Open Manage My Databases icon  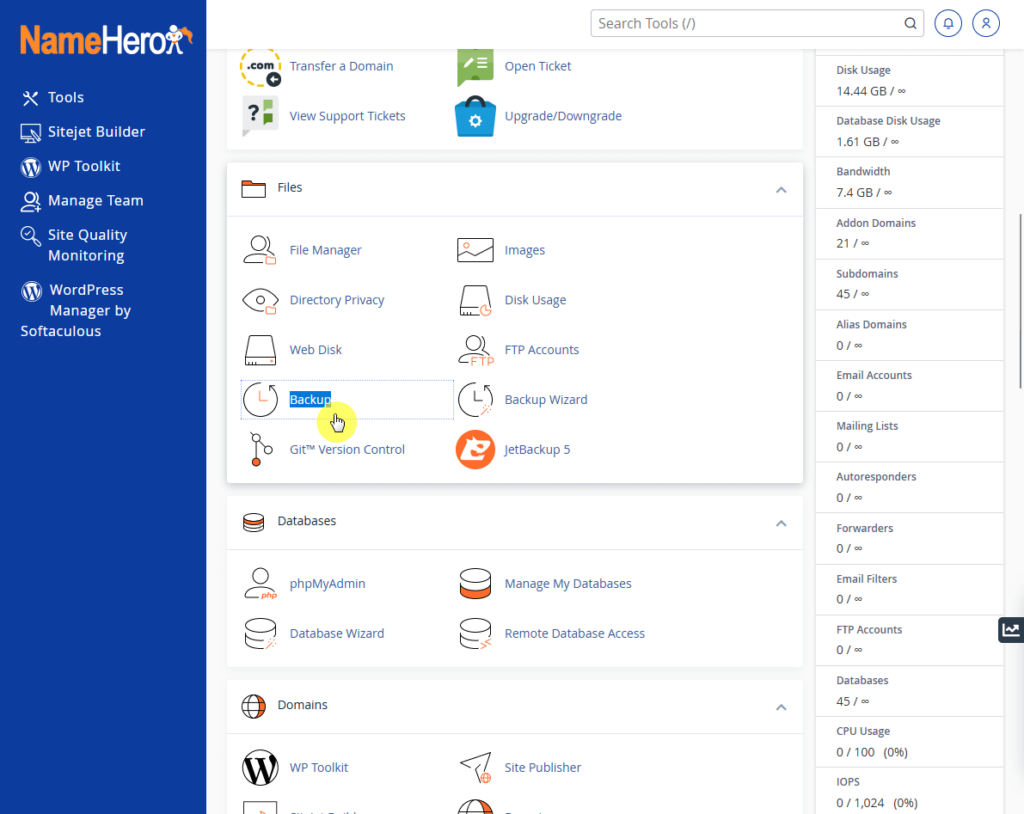pos(475,584)
